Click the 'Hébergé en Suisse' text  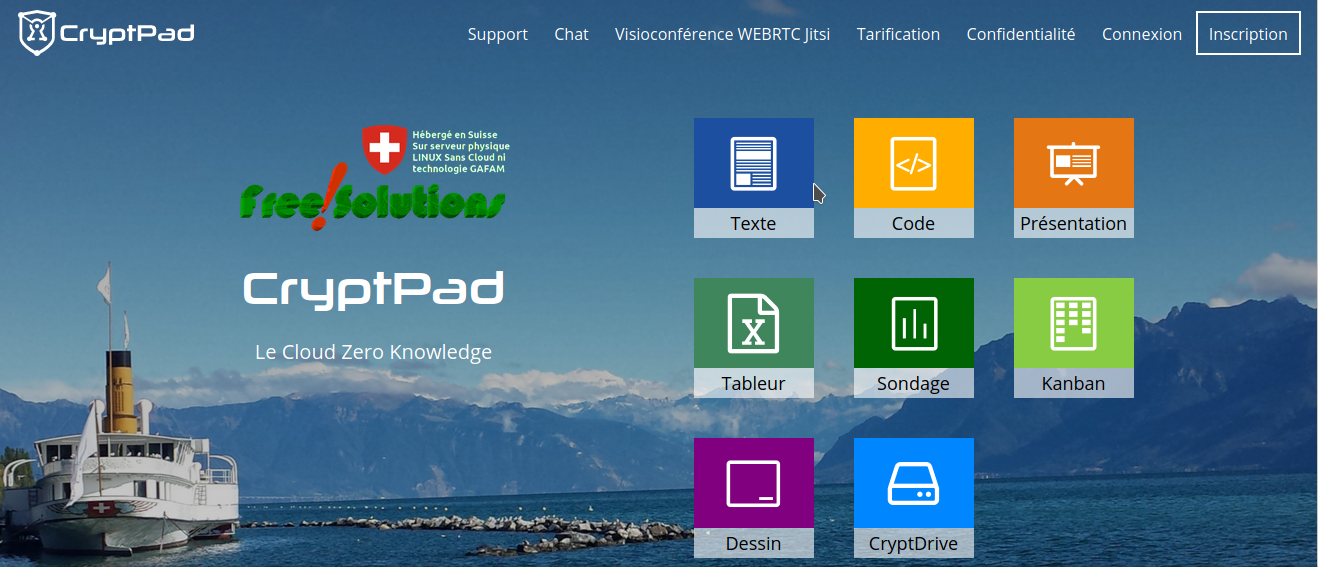click(454, 134)
